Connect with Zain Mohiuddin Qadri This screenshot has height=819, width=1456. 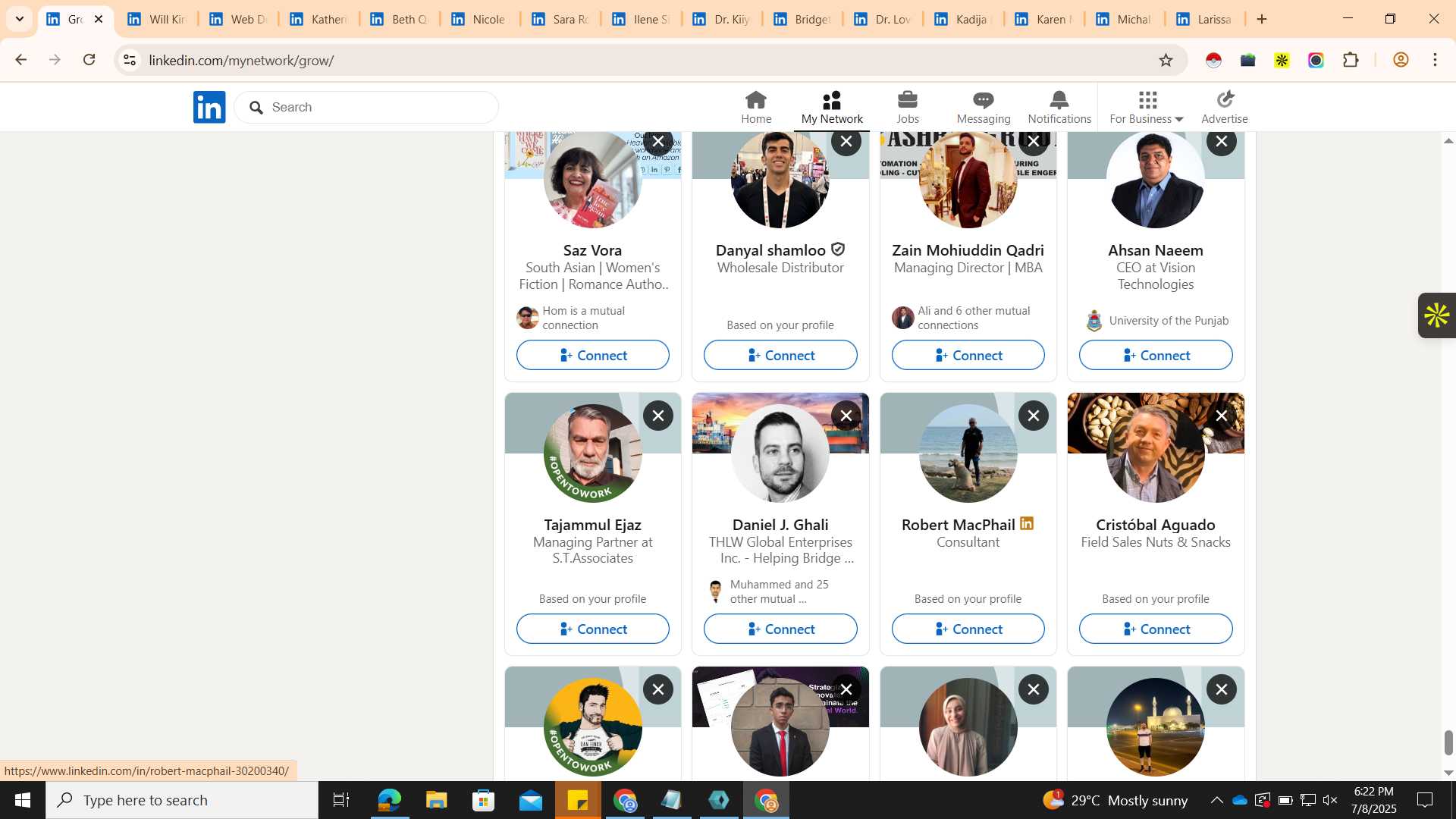click(x=968, y=355)
